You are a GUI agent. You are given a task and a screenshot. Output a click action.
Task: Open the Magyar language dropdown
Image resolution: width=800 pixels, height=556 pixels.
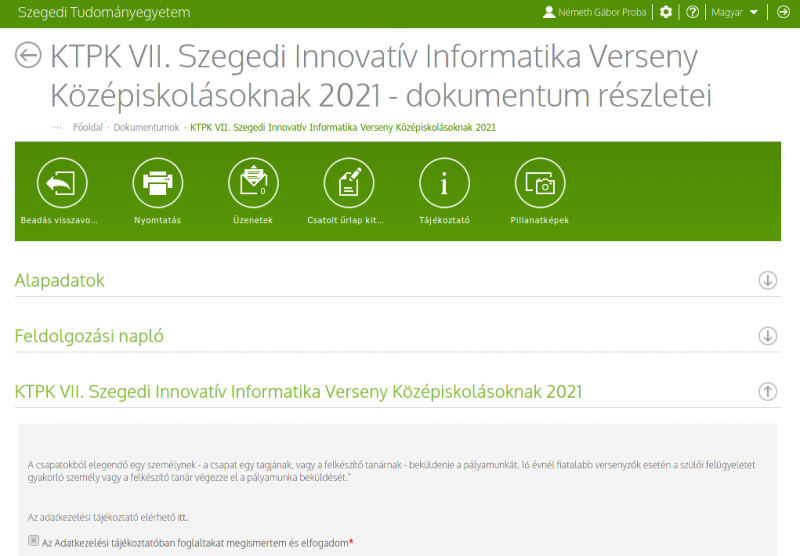(734, 12)
